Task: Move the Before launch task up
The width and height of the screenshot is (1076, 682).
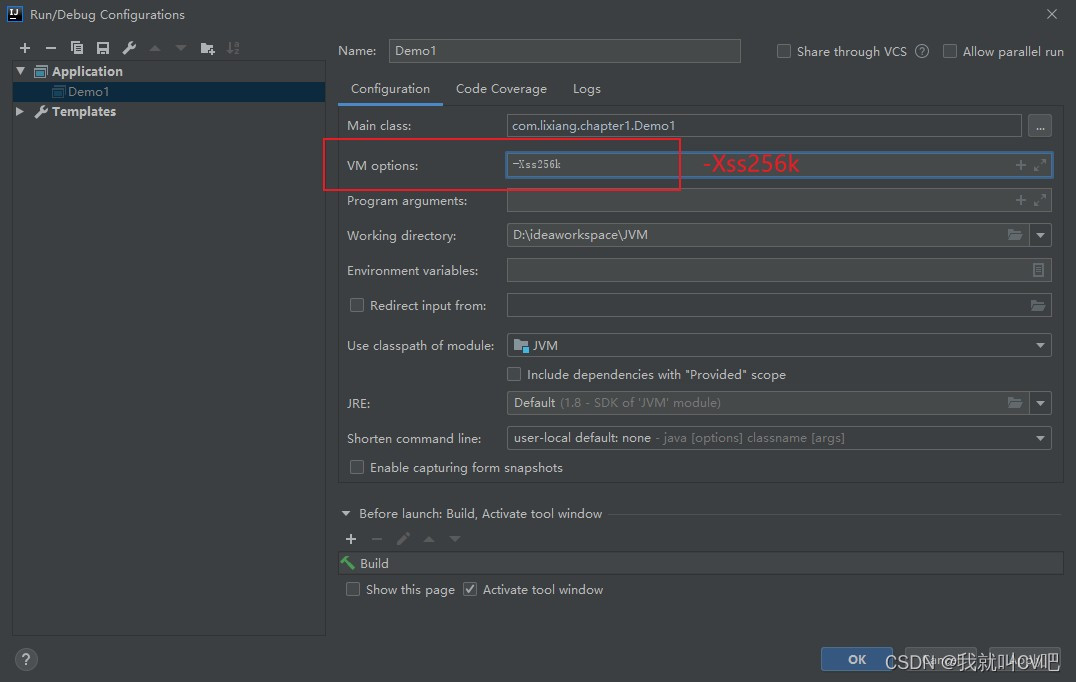Action: pos(429,539)
